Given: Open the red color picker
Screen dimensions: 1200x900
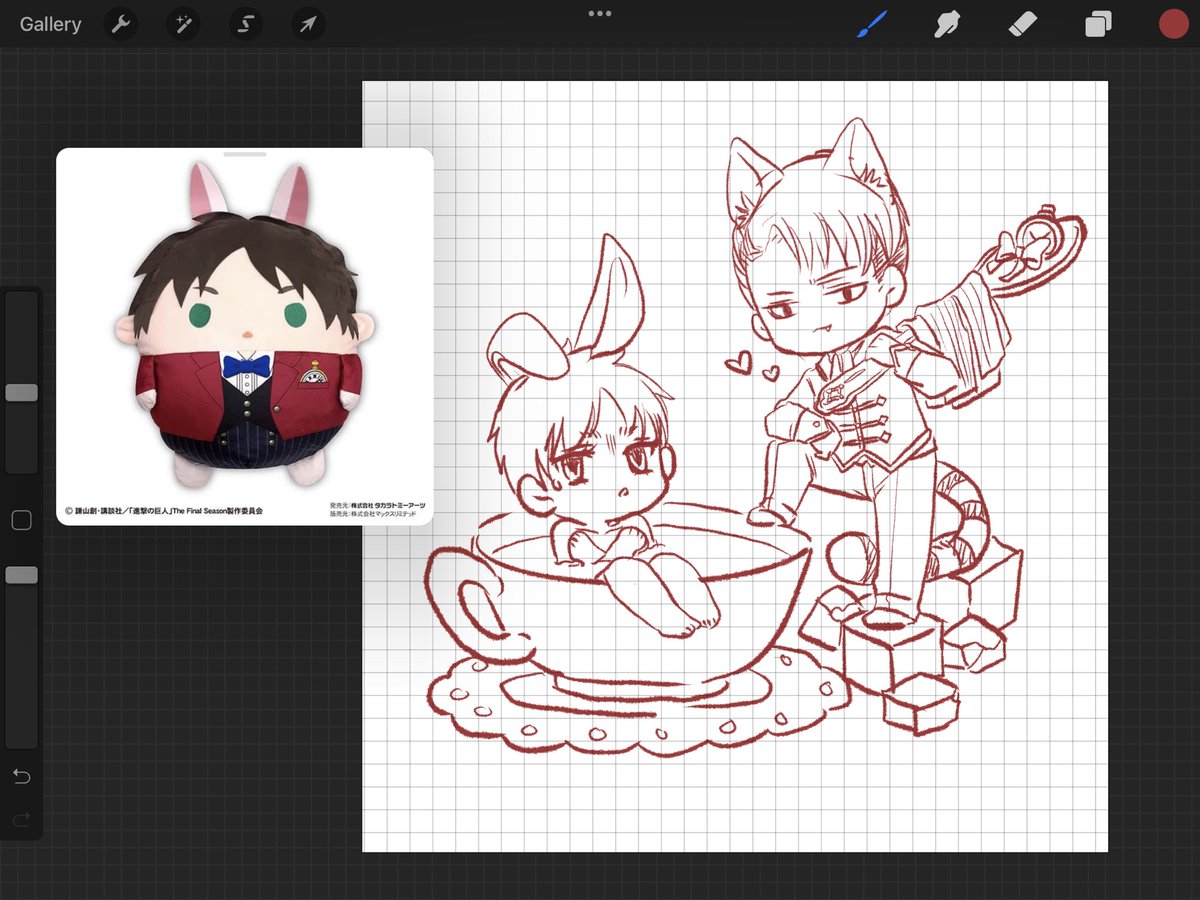Looking at the screenshot, I should coord(1173,24).
